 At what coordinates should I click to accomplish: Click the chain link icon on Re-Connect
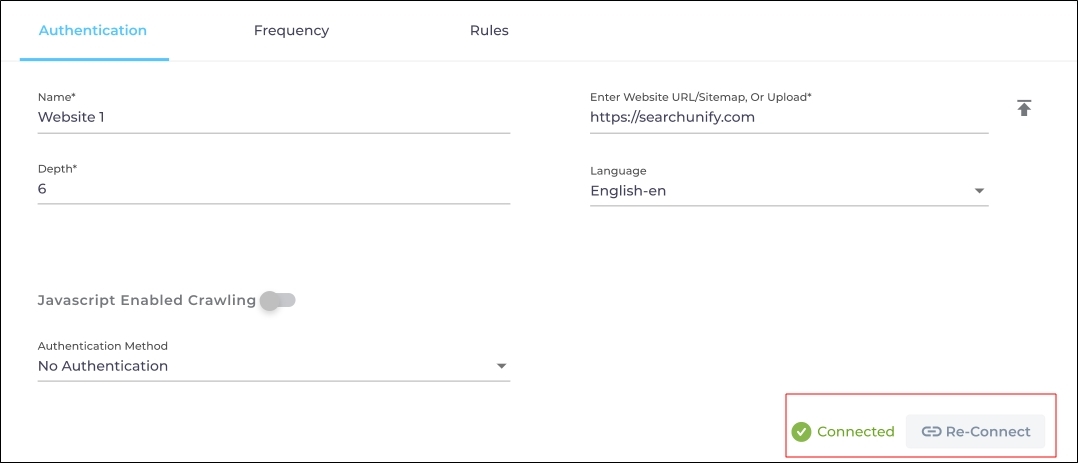click(931, 432)
